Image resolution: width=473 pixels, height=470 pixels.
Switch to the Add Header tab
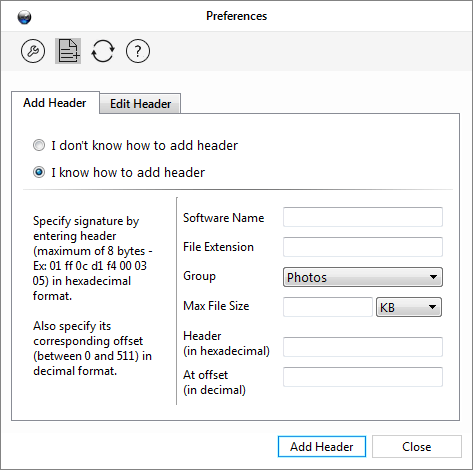[55, 103]
